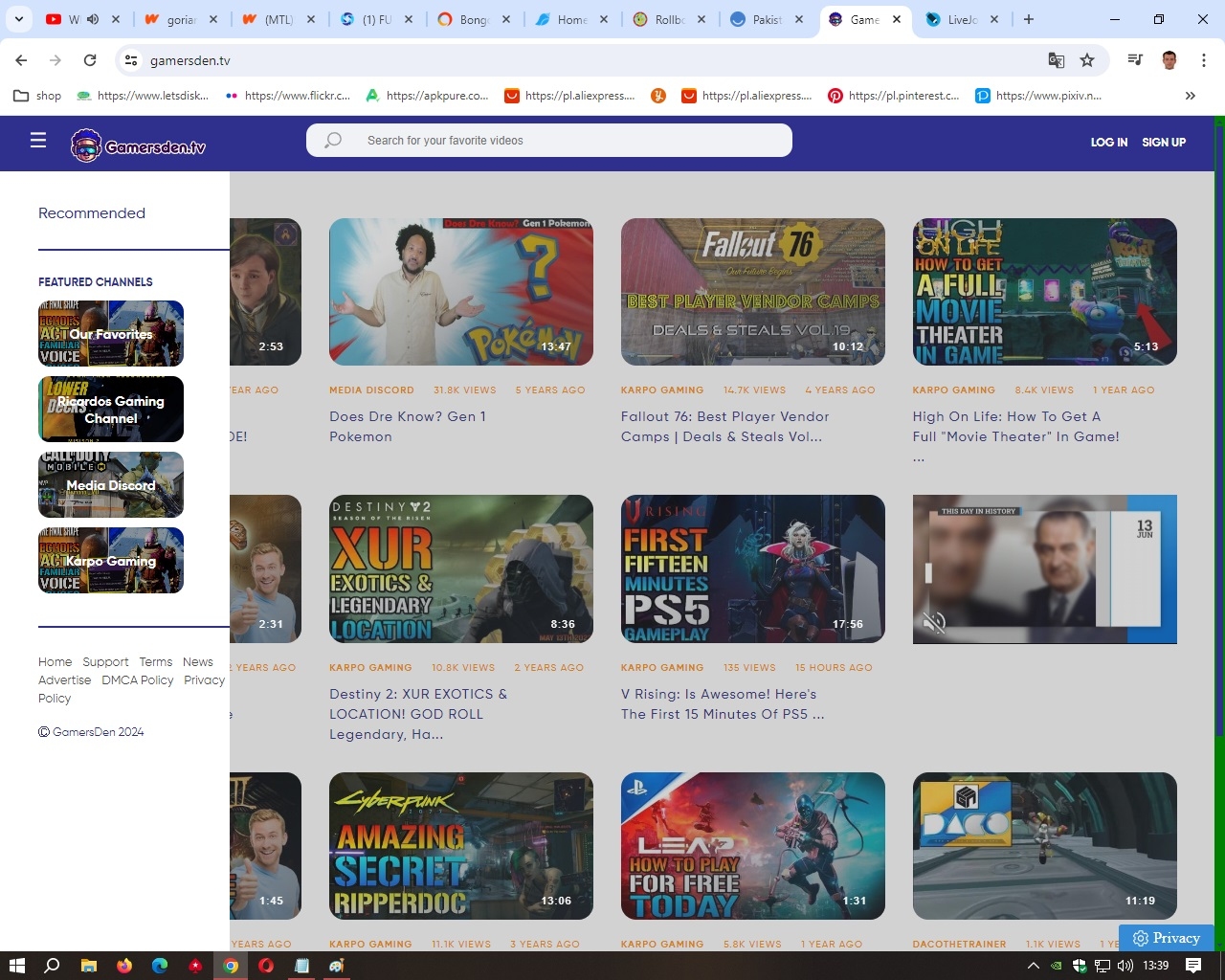Open Recommended in the sidebar
Screen dimensions: 1225x980
[x=92, y=213]
